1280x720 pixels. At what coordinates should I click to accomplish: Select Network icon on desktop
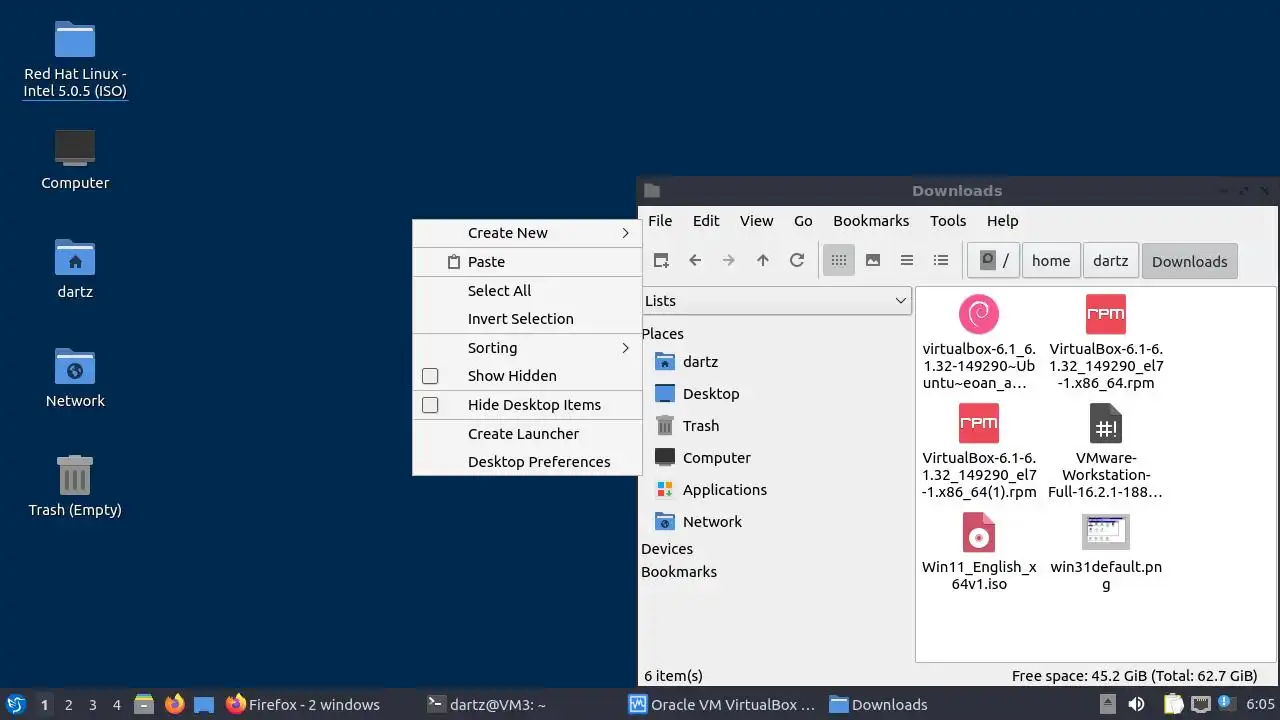[75, 378]
